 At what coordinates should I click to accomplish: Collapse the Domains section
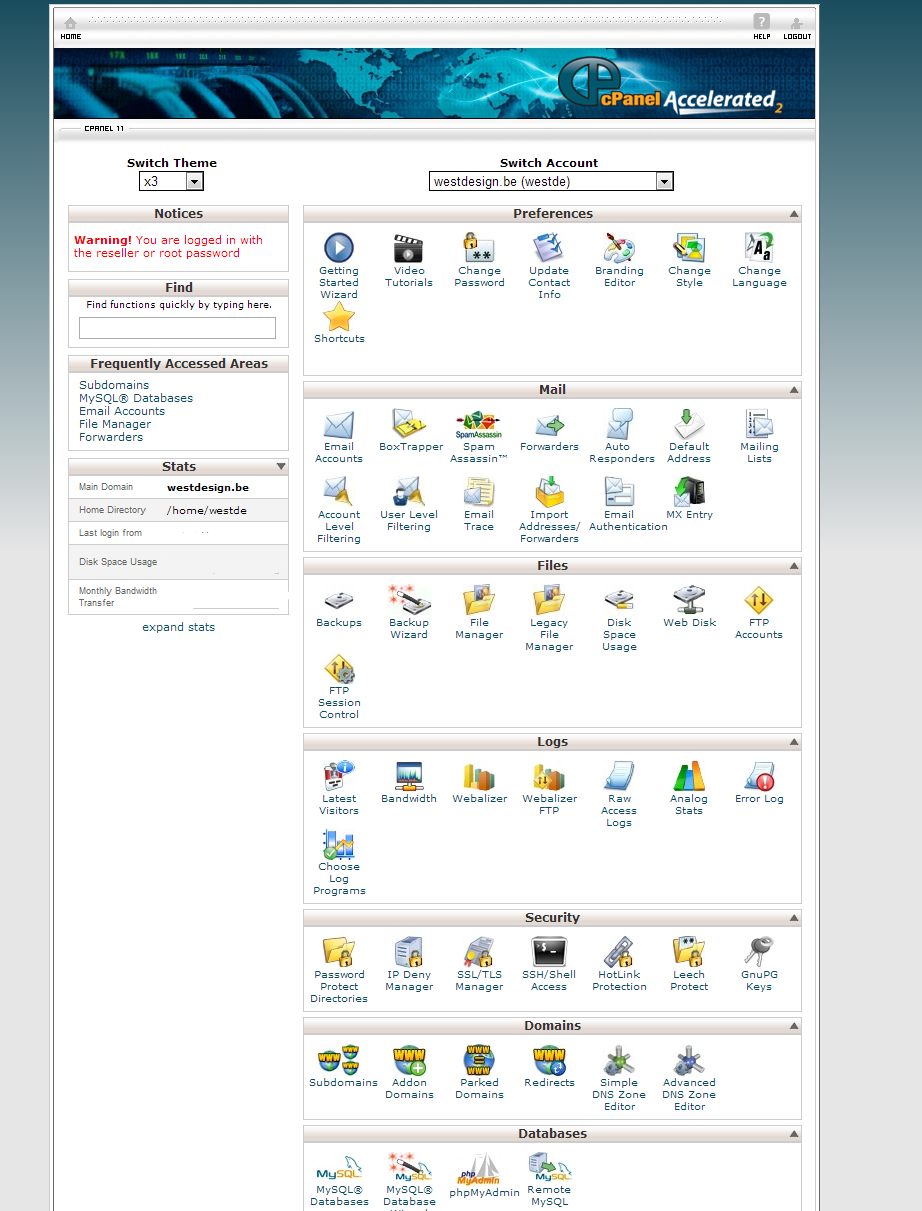[x=794, y=1026]
